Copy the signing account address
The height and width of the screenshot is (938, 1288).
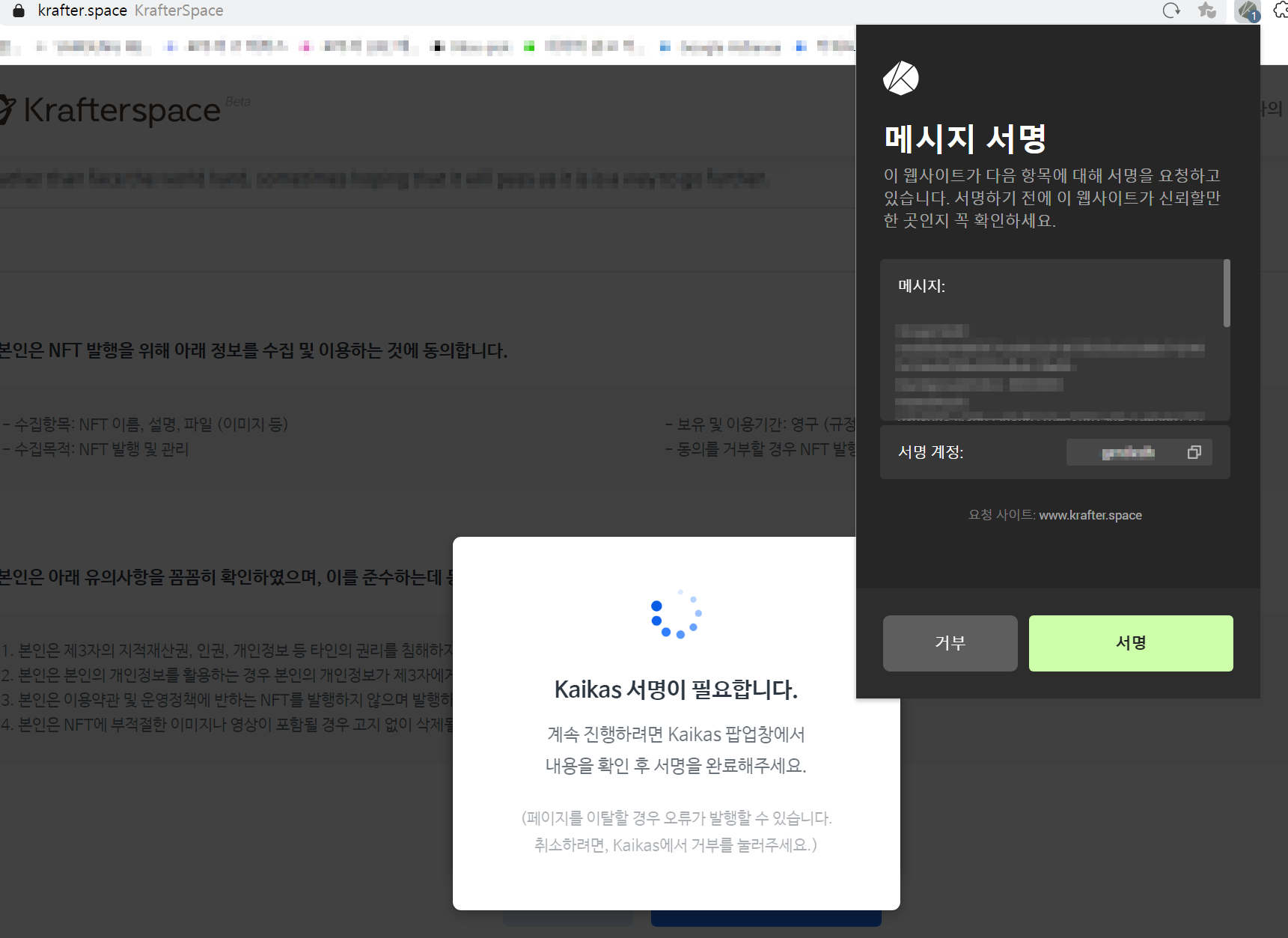[x=1194, y=452]
